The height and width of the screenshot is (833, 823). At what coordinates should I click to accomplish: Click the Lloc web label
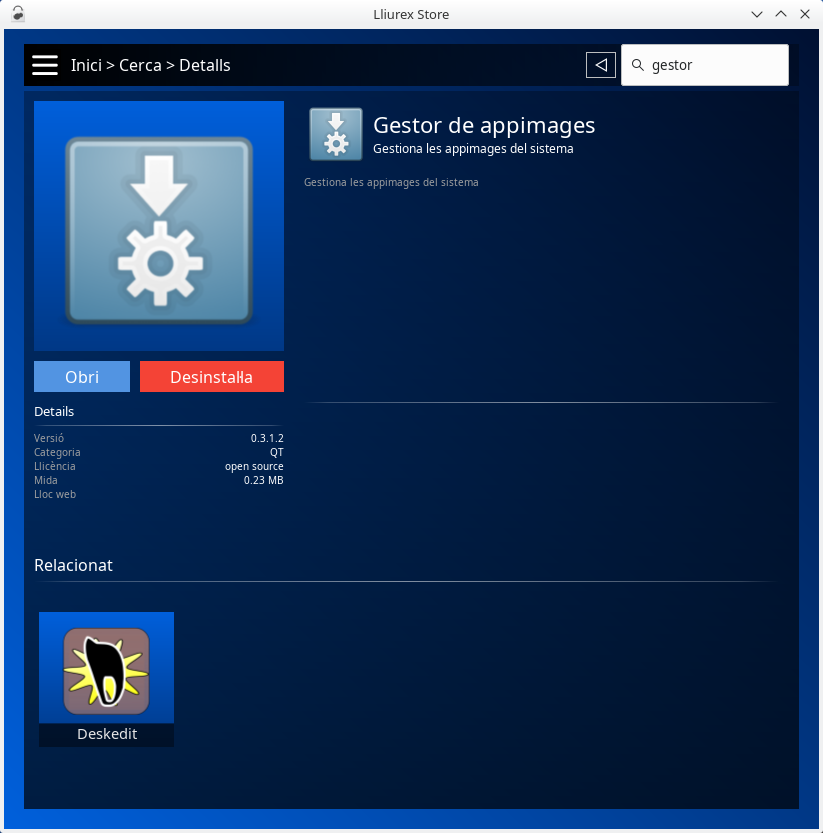click(x=55, y=494)
